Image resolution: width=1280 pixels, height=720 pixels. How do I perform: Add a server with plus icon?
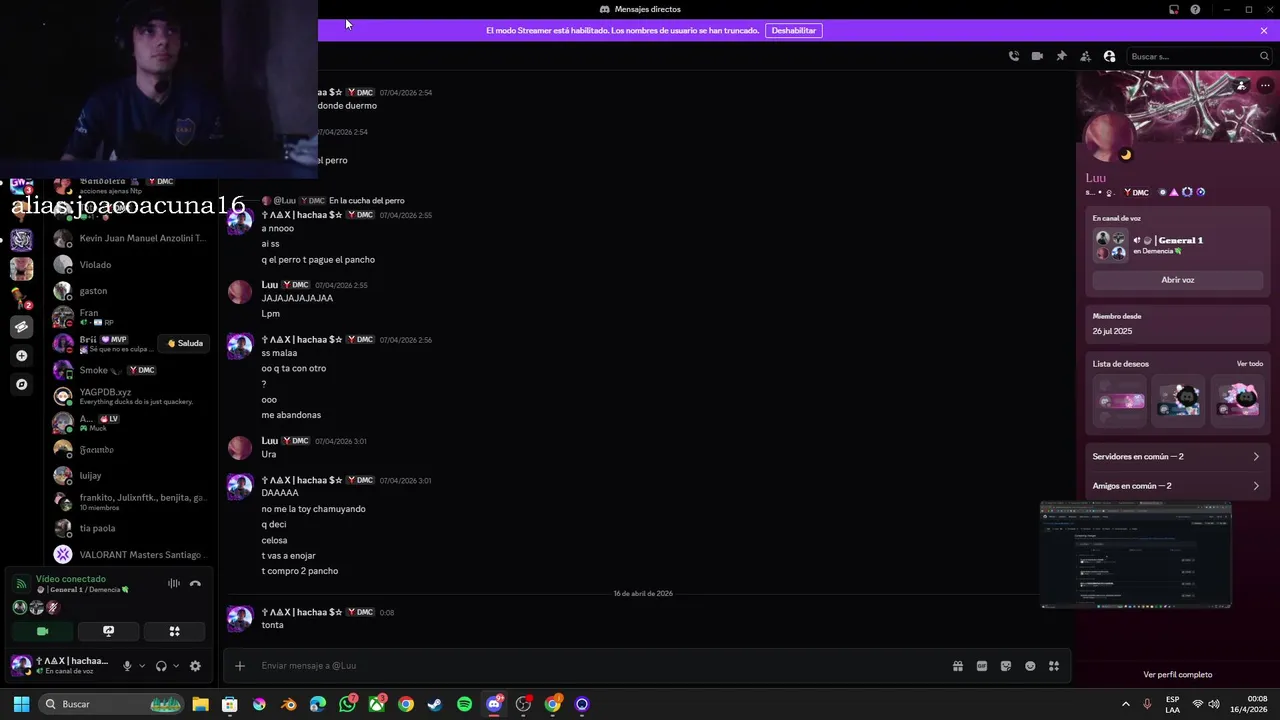tap(22, 356)
